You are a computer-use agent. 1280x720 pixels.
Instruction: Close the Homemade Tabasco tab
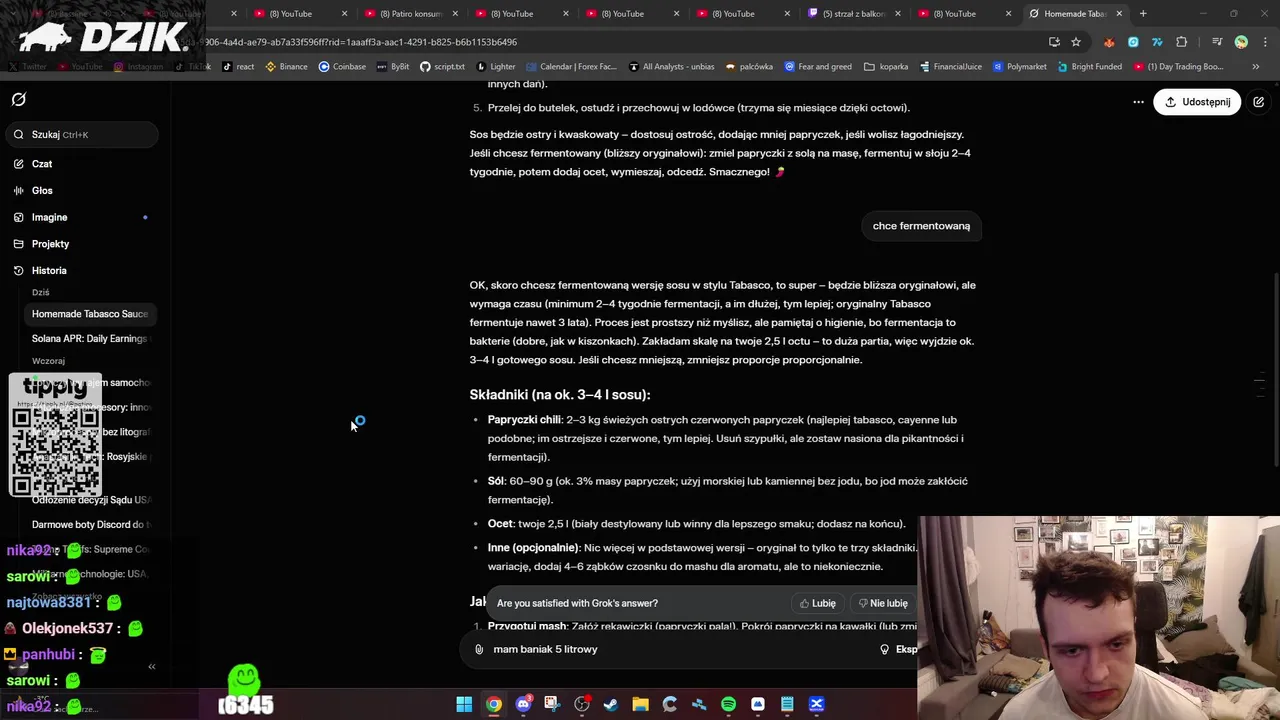(1119, 14)
